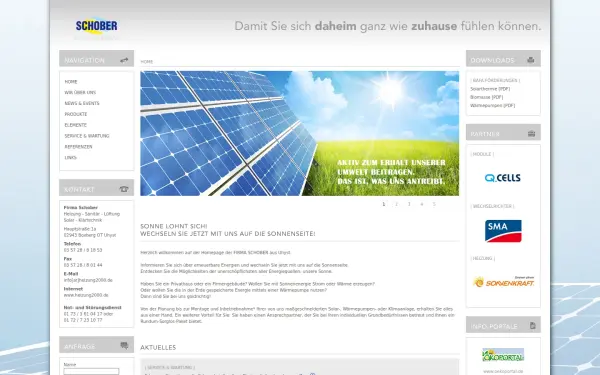Download Wärmepumpen [PDF]

pyautogui.click(x=492, y=106)
